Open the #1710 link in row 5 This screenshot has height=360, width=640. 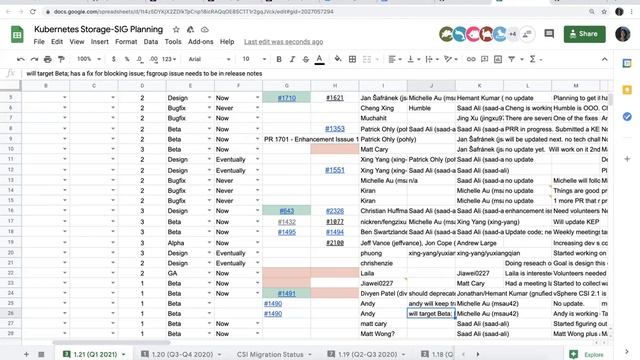287,98
